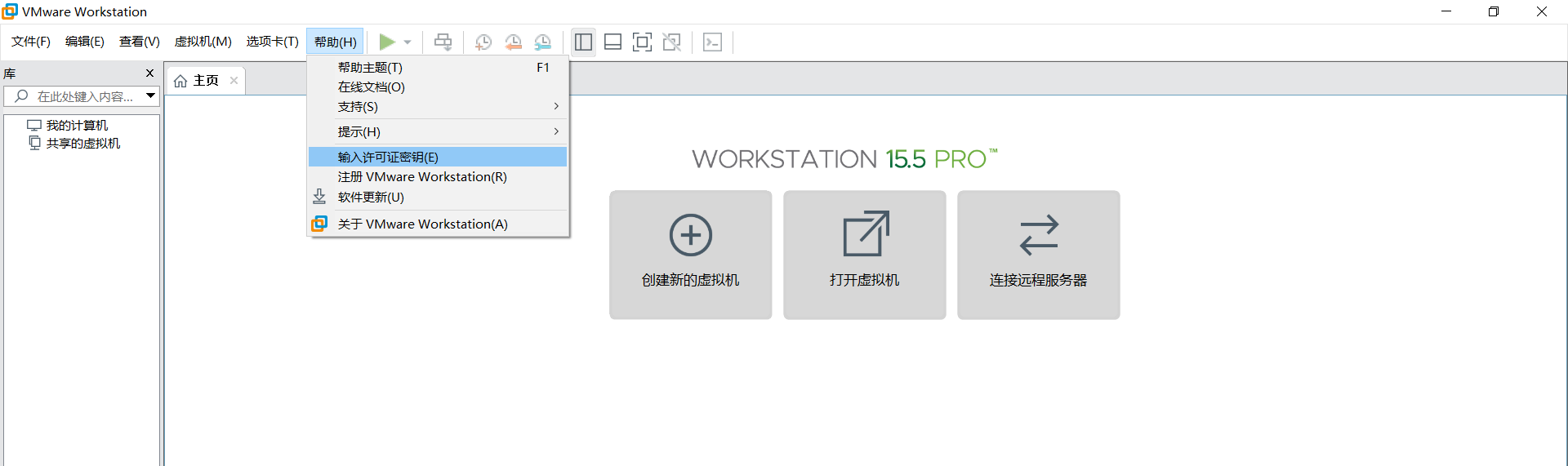Screen dimensions: 1568x466
Task: Click the library search input field
Action: [82, 96]
